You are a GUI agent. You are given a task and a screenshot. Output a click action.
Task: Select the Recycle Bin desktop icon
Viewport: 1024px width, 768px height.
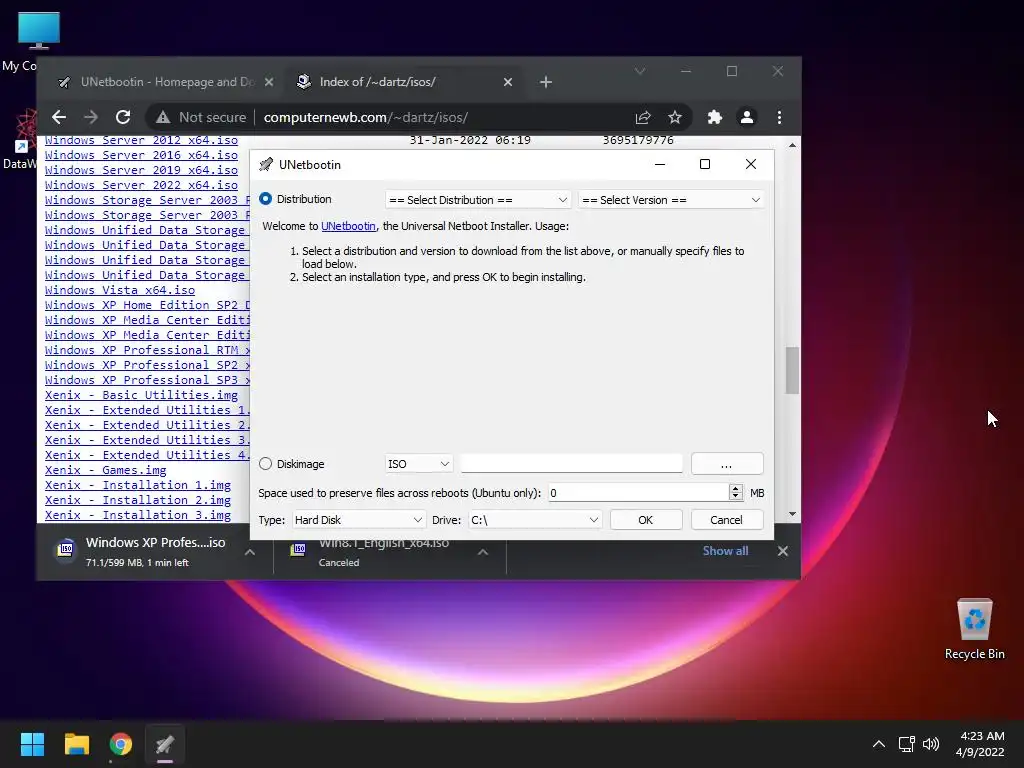[974, 628]
